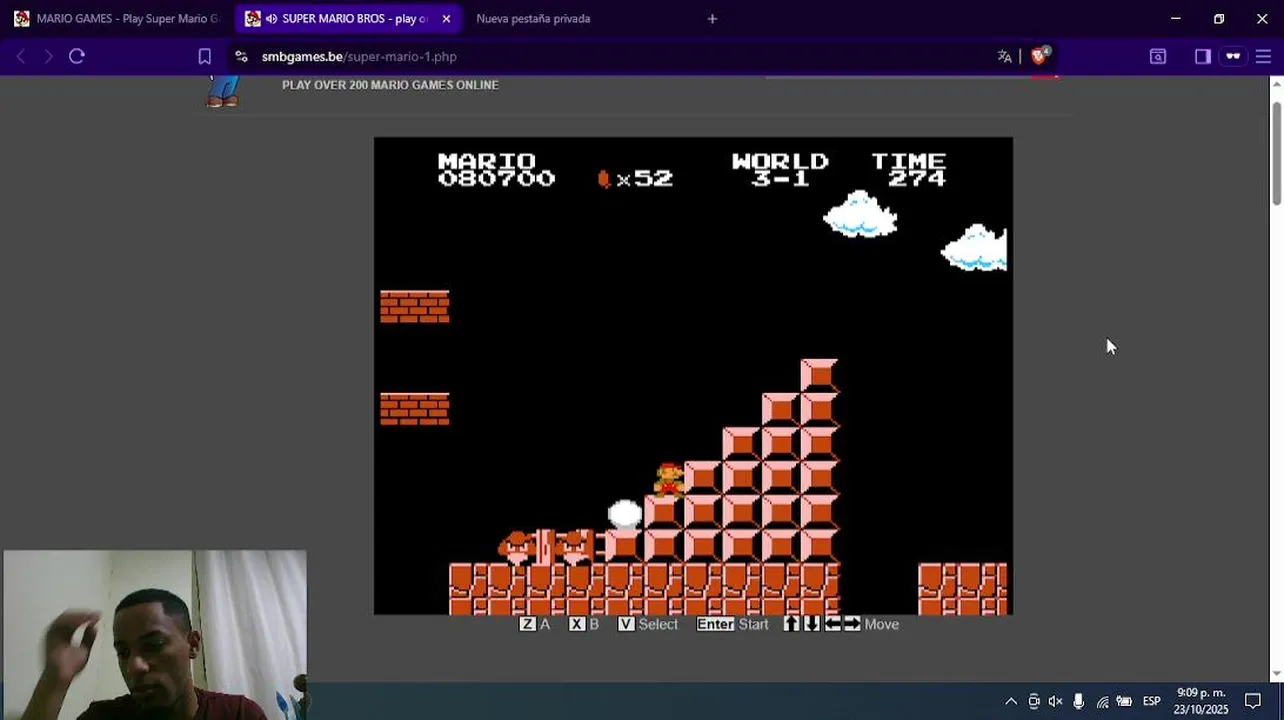
Task: Open the notification center icon
Action: coord(1253,701)
